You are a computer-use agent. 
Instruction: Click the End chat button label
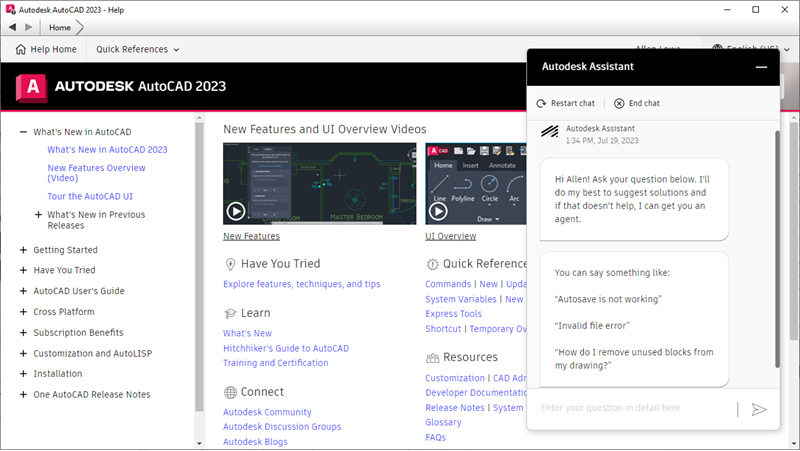click(x=644, y=104)
